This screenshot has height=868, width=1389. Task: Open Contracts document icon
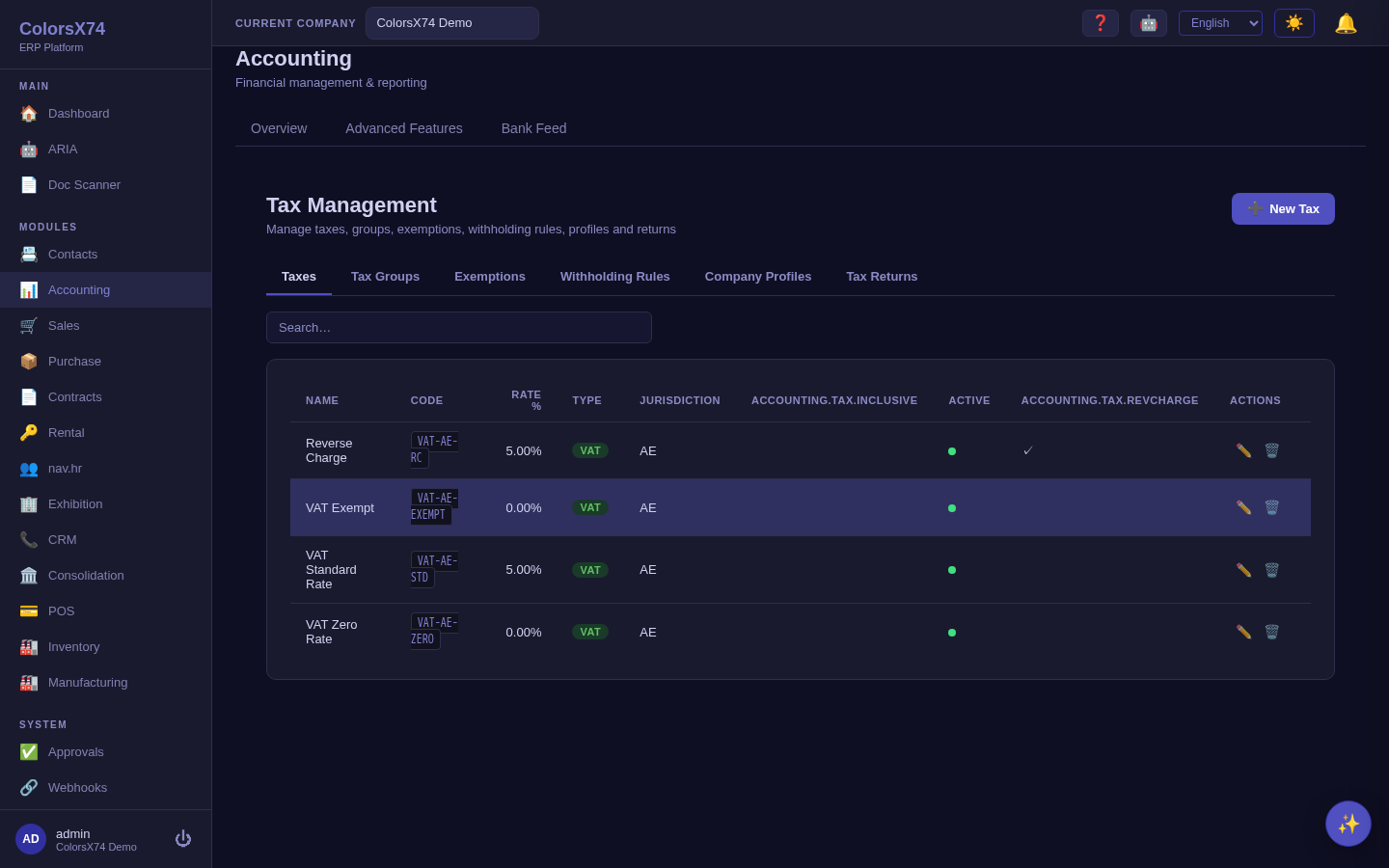click(29, 397)
